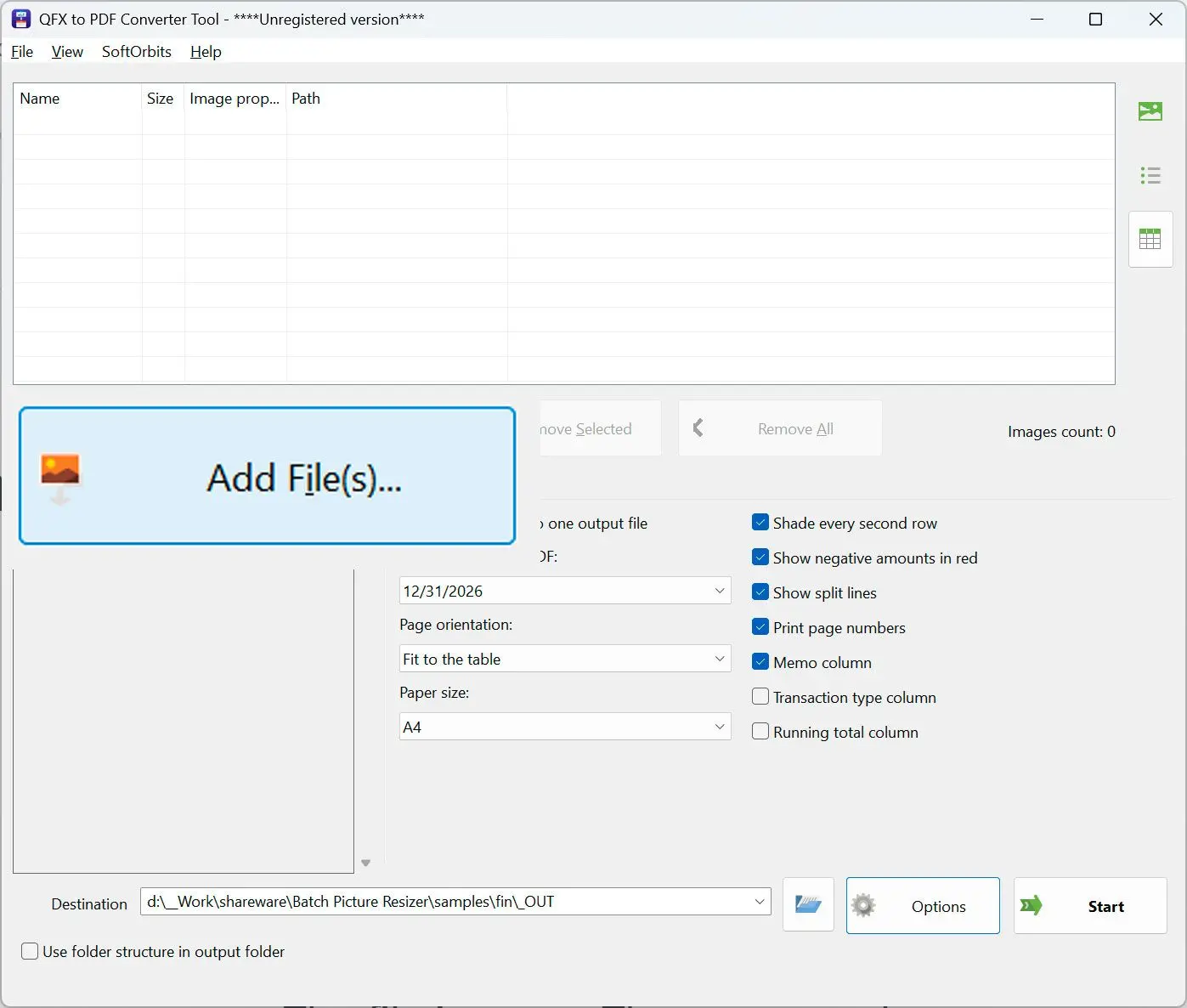Expand the Destination path dropdown
Image resolution: width=1187 pixels, height=1008 pixels.
[760, 902]
